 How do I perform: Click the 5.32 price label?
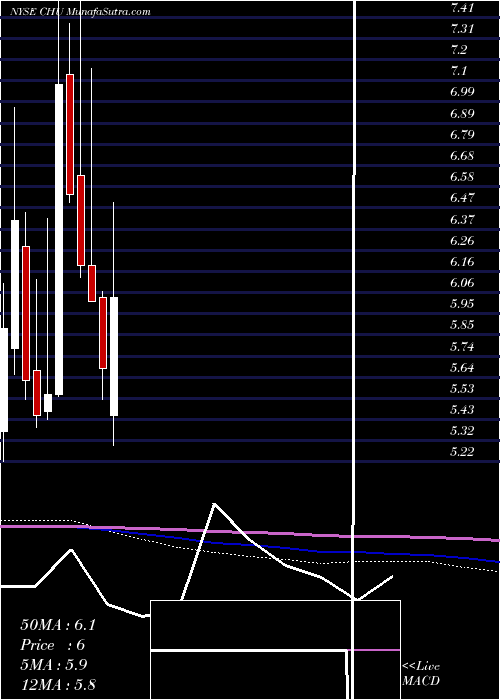462,431
